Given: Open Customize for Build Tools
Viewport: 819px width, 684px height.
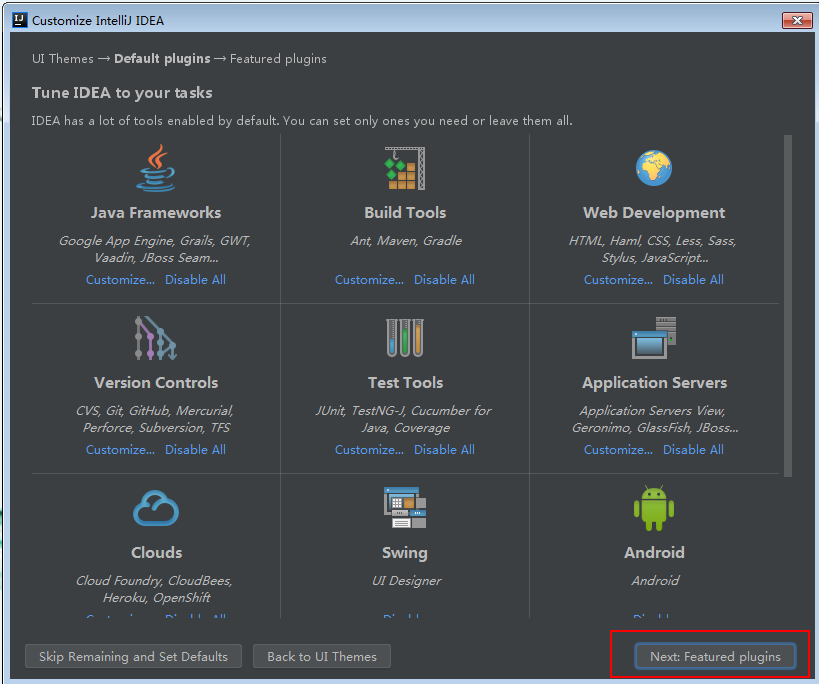Looking at the screenshot, I should 369,280.
